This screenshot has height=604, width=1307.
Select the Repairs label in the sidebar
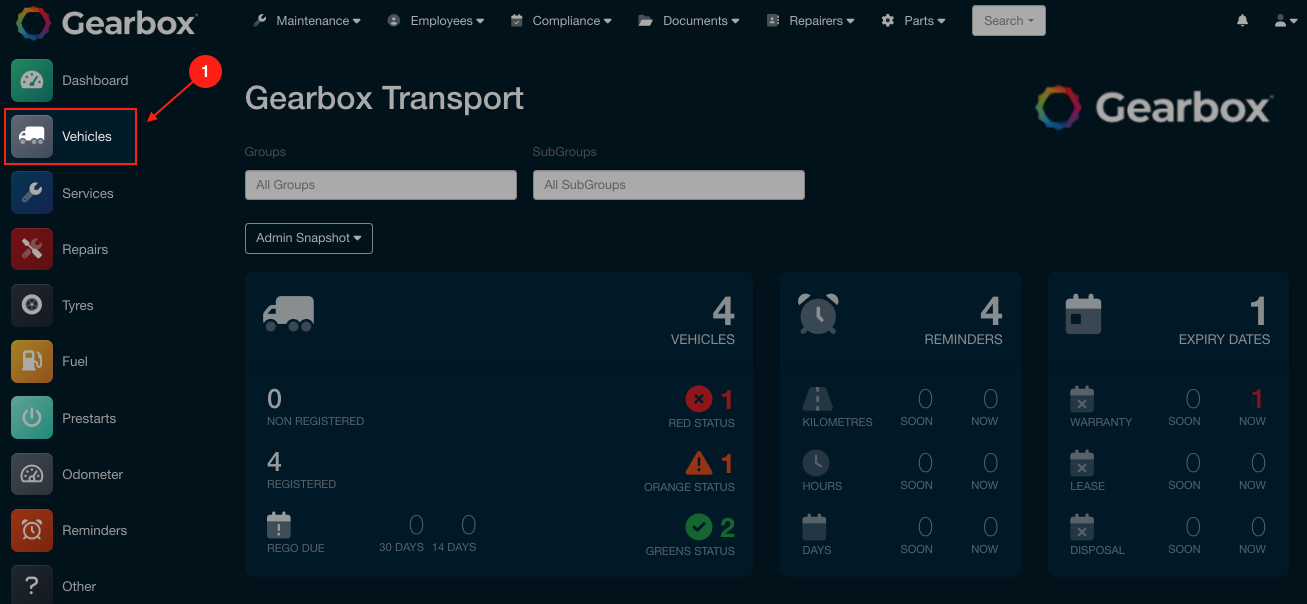[x=85, y=249]
